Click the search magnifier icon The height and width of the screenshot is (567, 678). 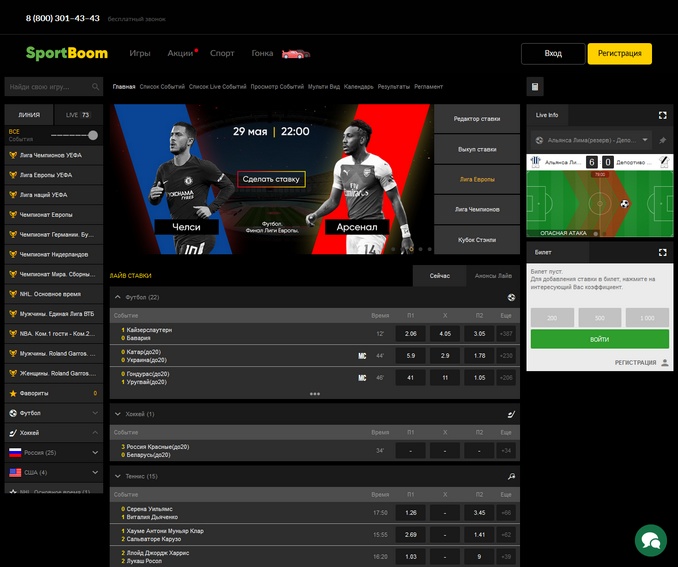tap(96, 87)
